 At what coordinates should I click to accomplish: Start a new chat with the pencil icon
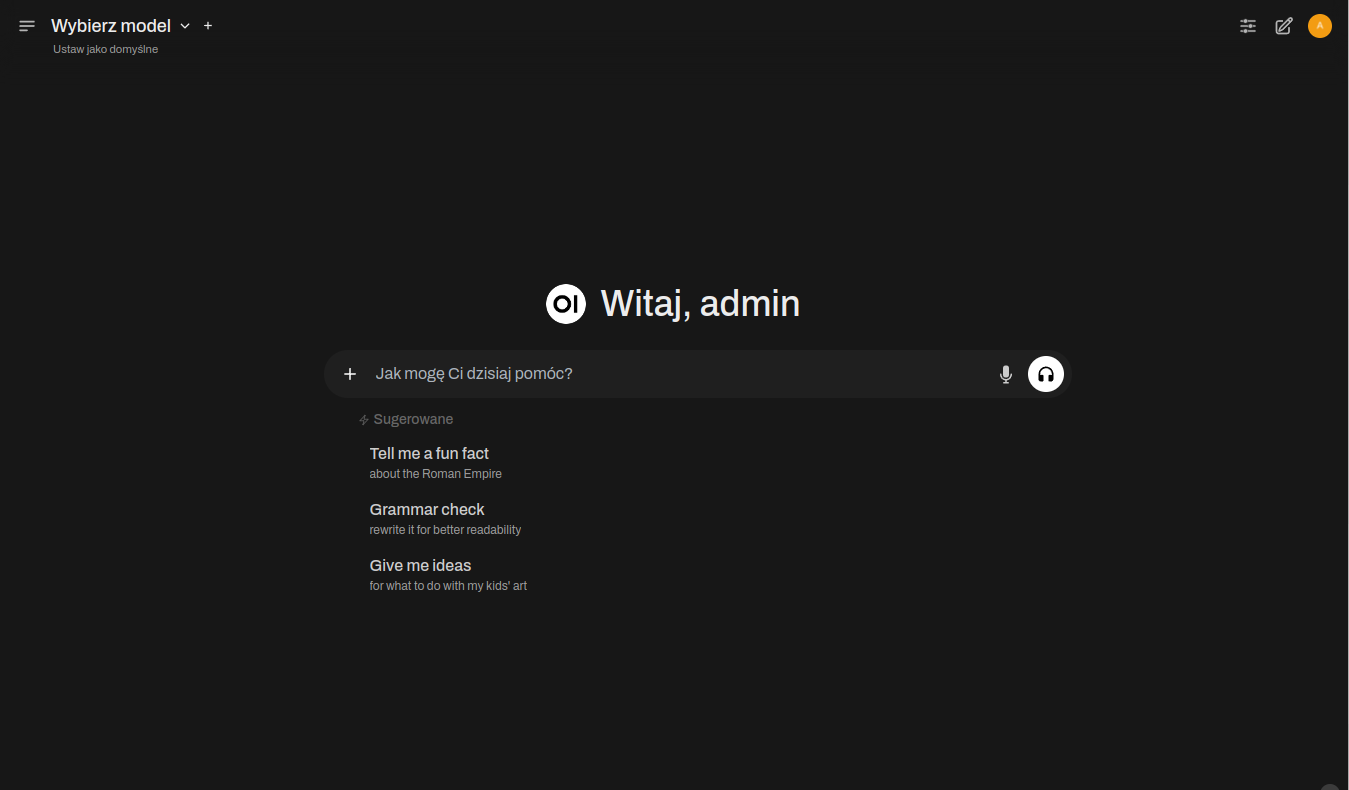(1284, 26)
